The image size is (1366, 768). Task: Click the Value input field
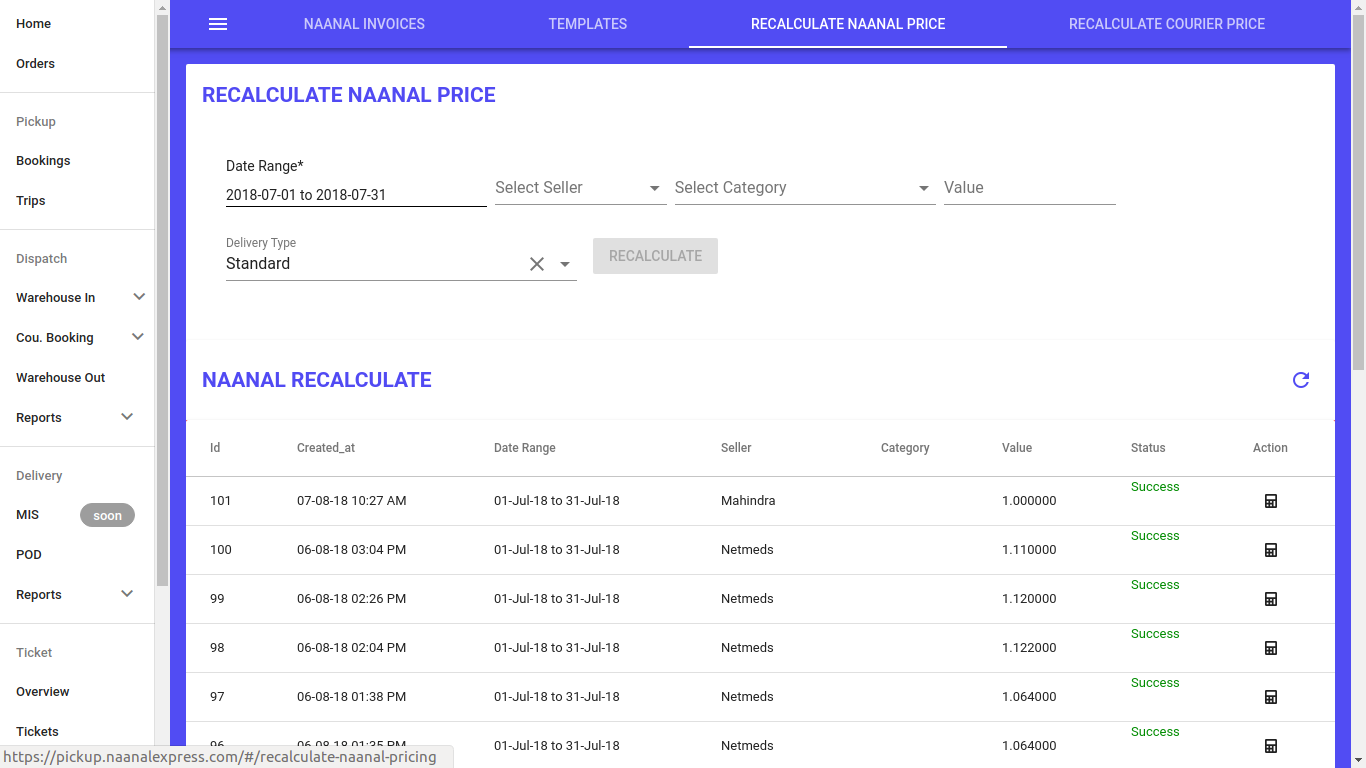click(1029, 188)
